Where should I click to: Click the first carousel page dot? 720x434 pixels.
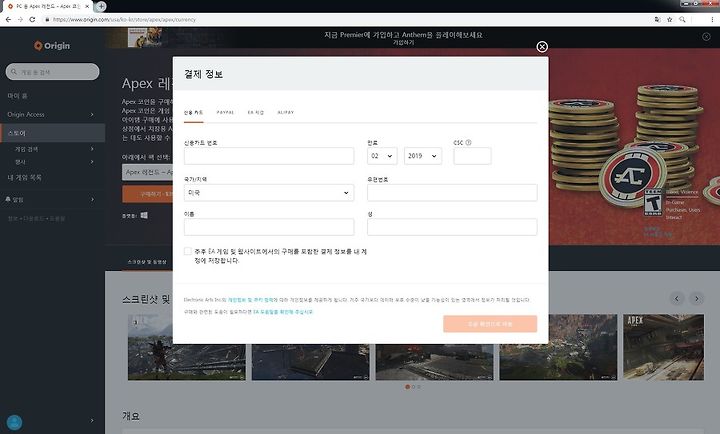(407, 387)
